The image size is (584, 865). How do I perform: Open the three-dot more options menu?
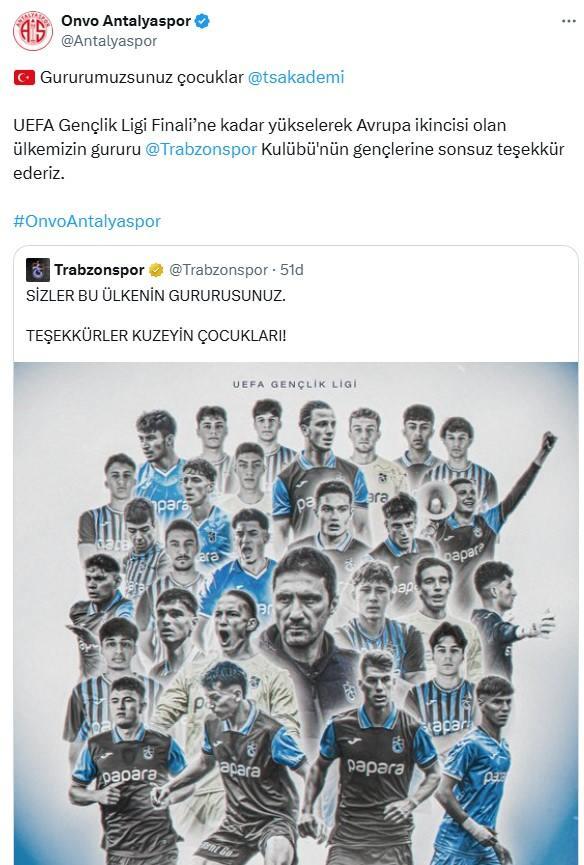click(569, 21)
